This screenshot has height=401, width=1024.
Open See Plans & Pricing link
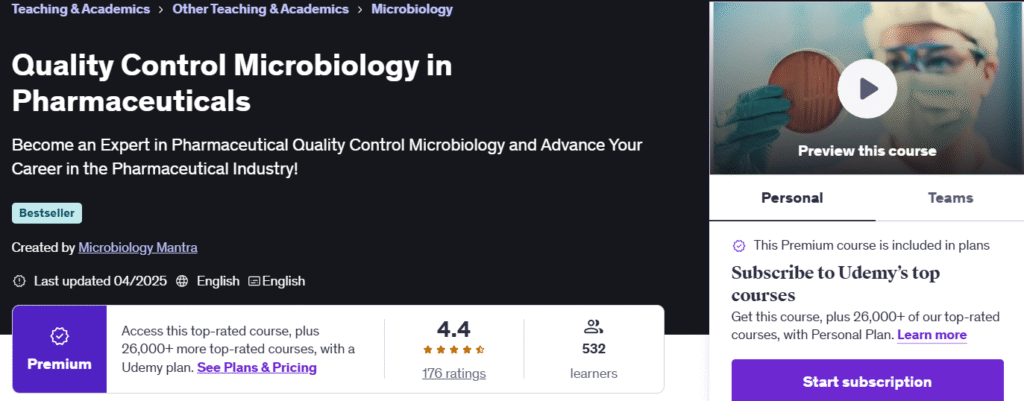[257, 368]
